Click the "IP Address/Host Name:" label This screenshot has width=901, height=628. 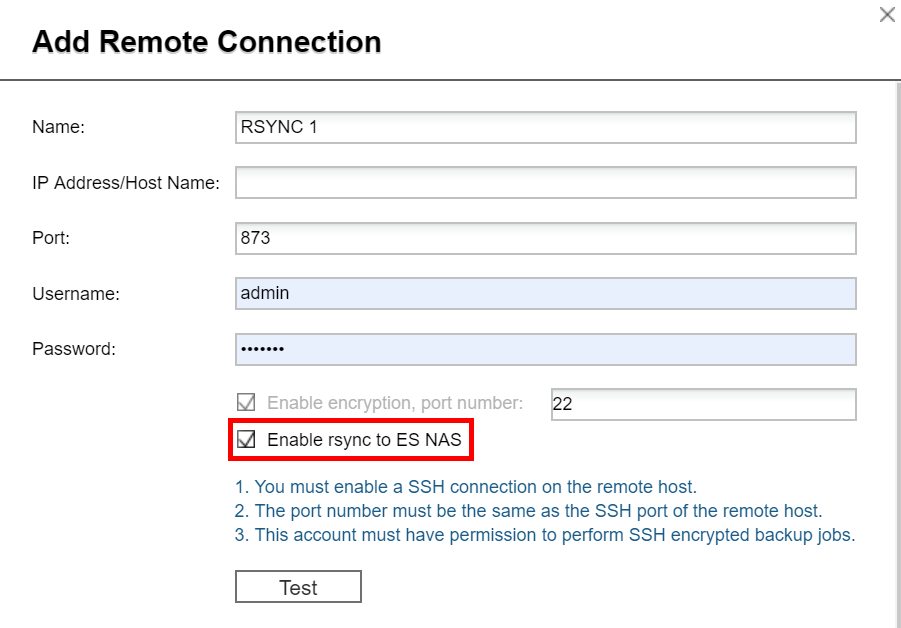point(126,183)
